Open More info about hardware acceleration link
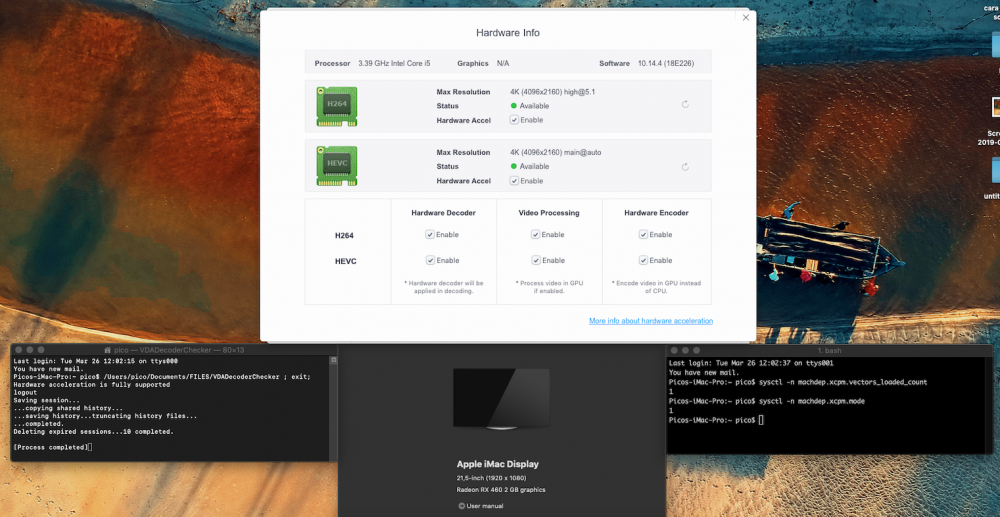This screenshot has width=1000, height=517. [x=651, y=321]
